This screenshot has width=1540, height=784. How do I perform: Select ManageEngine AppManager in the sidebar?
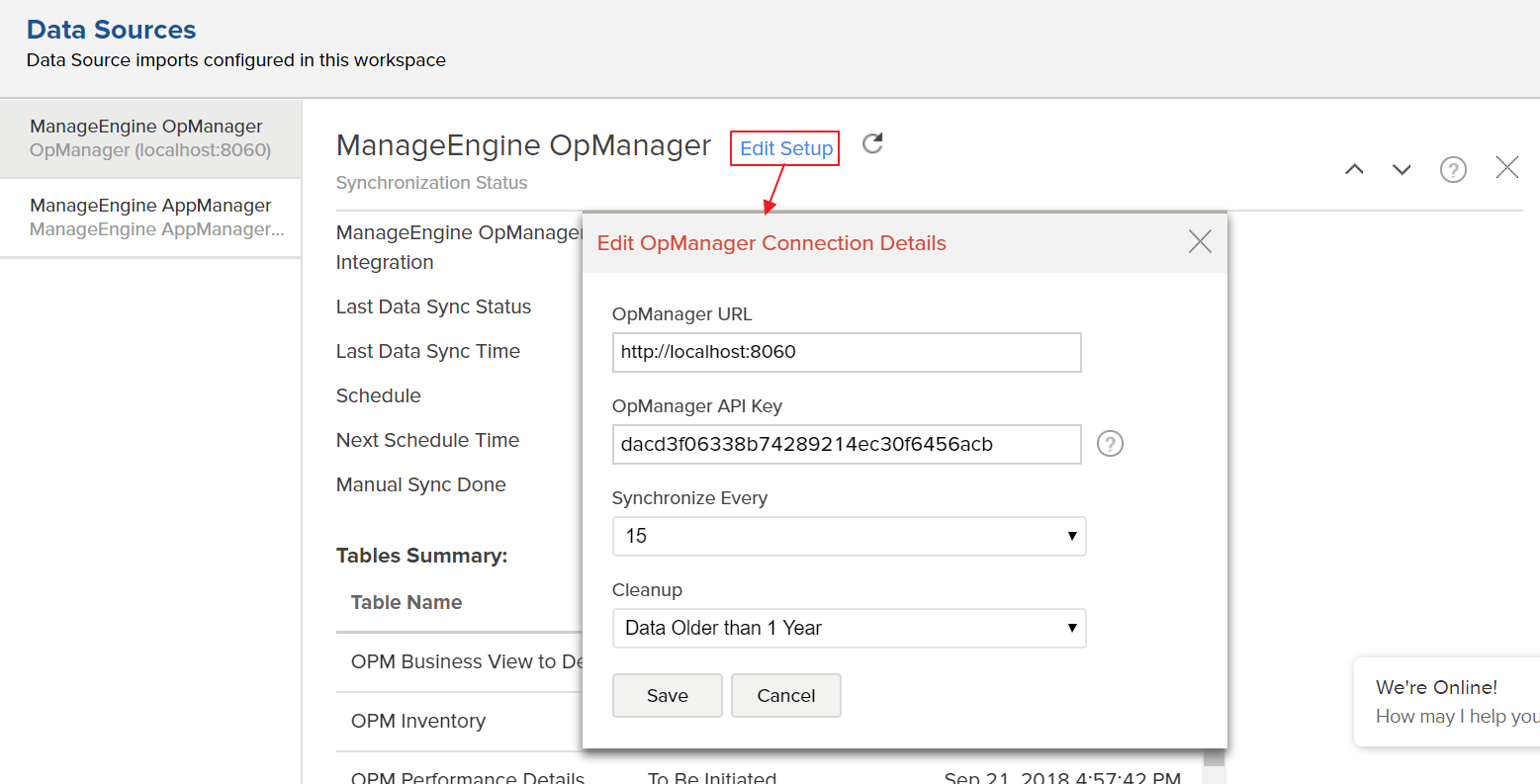pos(150,218)
